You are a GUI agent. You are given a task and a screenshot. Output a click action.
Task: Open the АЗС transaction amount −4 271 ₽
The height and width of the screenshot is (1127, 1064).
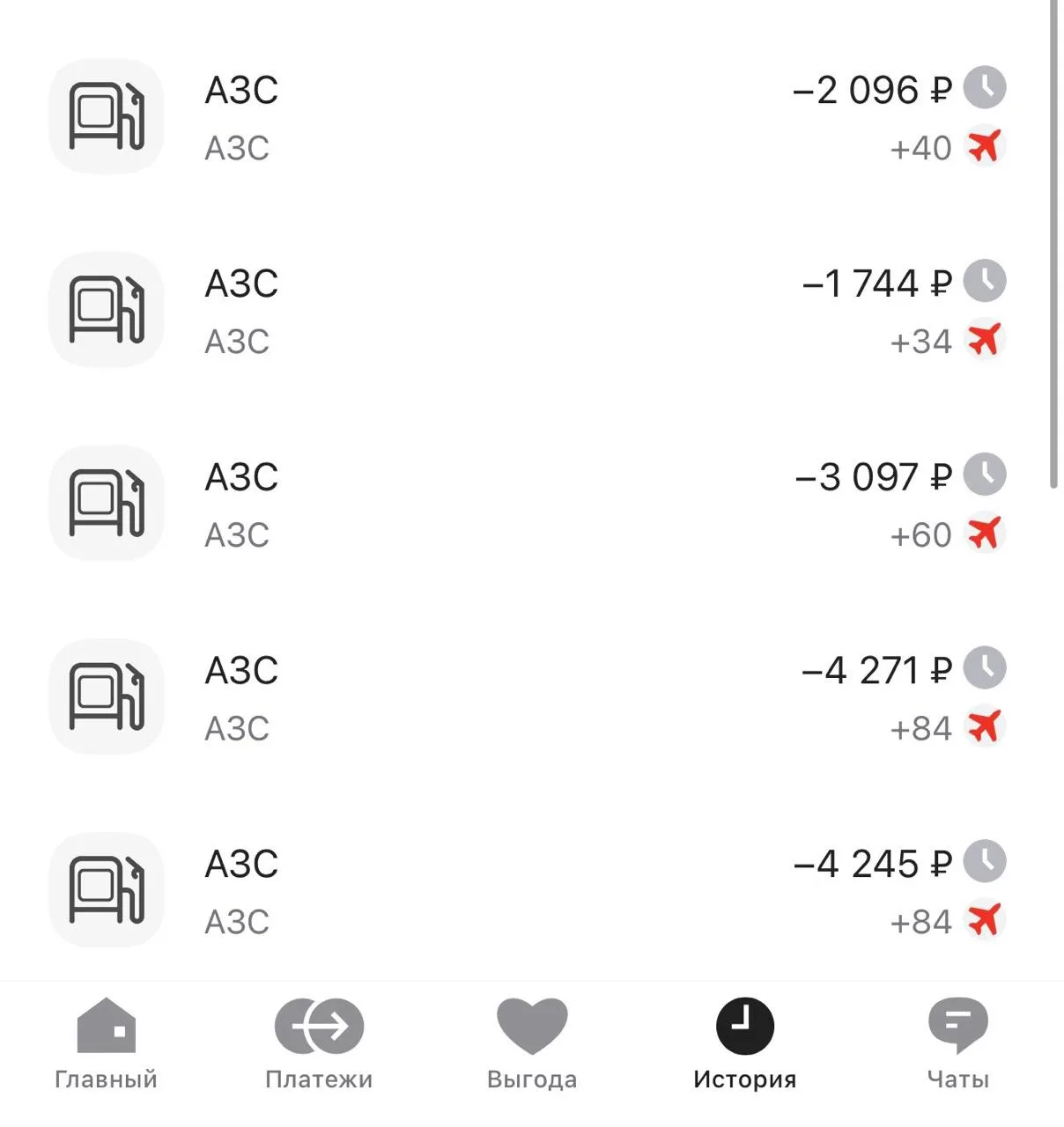pos(876,671)
